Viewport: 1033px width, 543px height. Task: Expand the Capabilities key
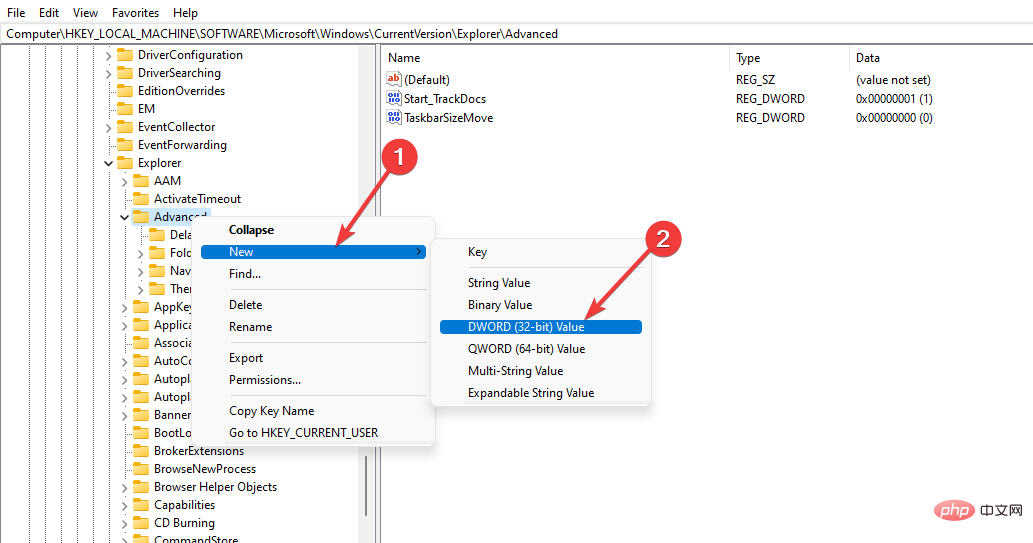[125, 506]
